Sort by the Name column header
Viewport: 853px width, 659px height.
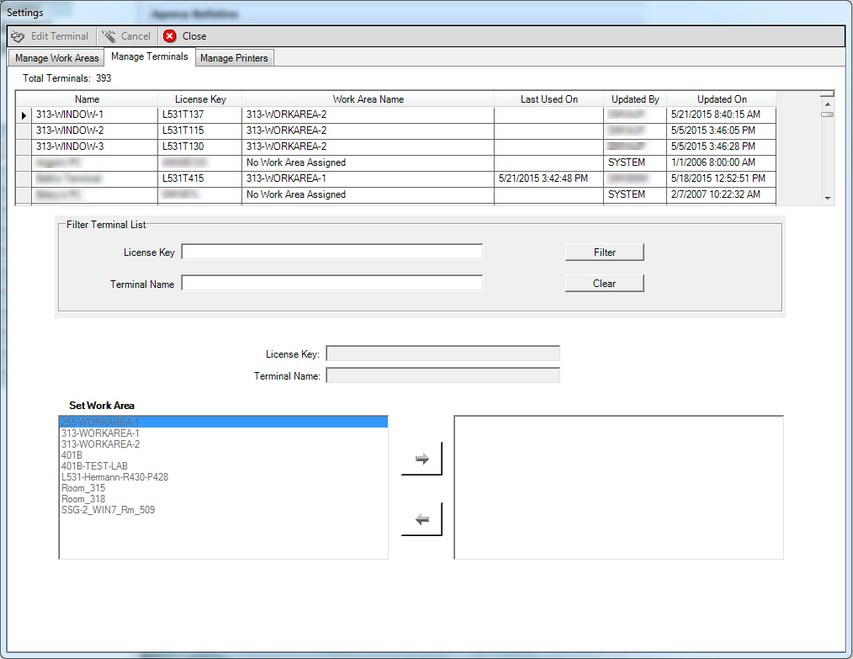87,99
